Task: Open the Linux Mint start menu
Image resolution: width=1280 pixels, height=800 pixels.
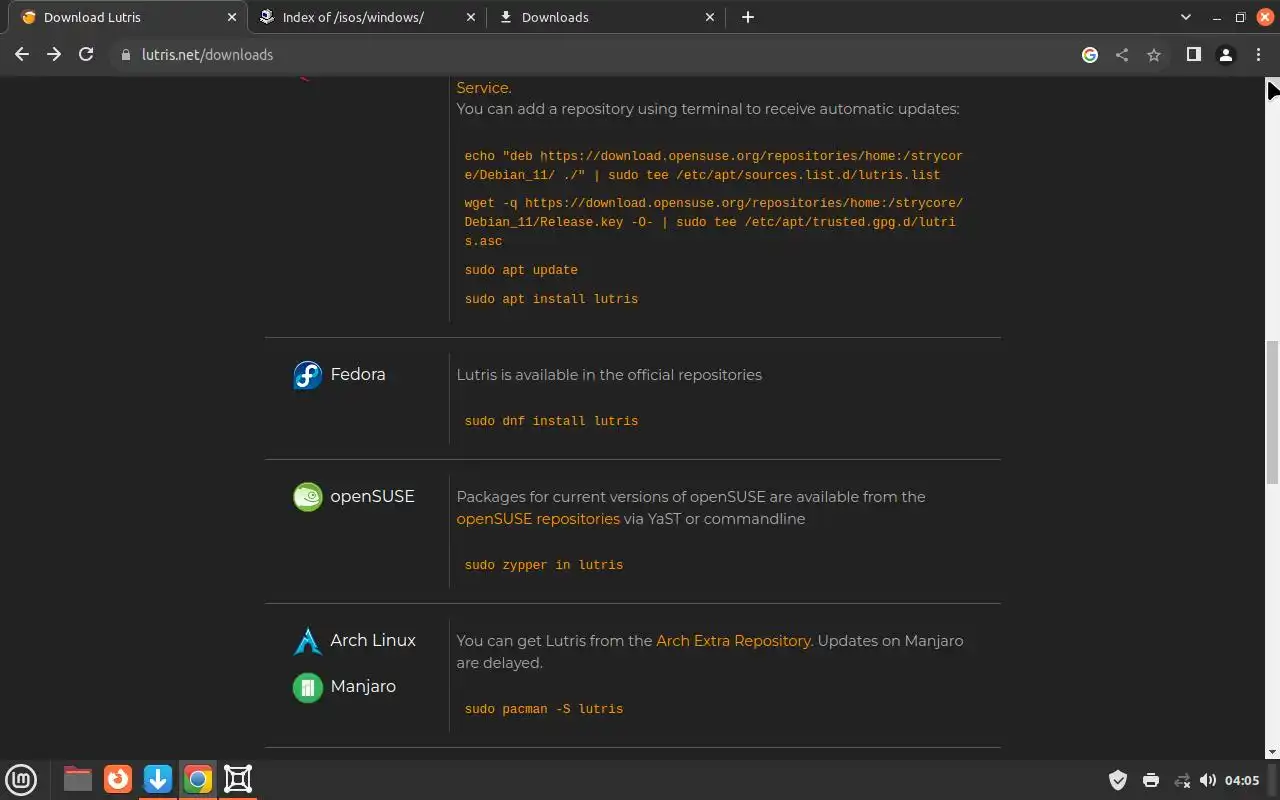Action: click(21, 779)
